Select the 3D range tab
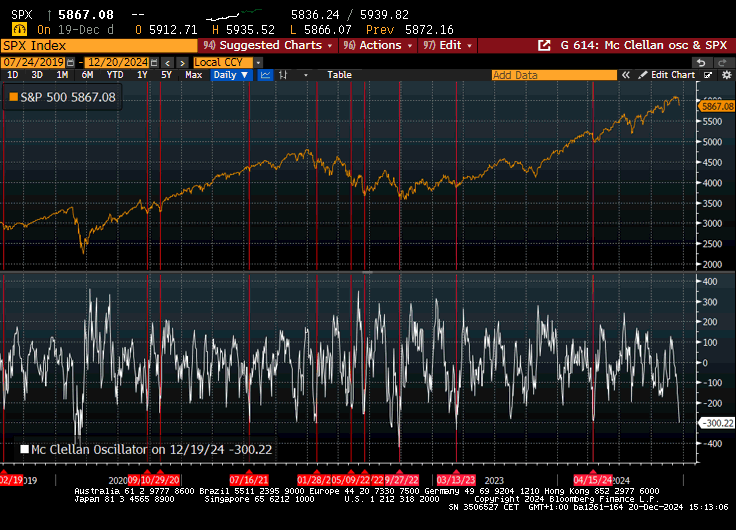The image size is (736, 530). pyautogui.click(x=37, y=75)
